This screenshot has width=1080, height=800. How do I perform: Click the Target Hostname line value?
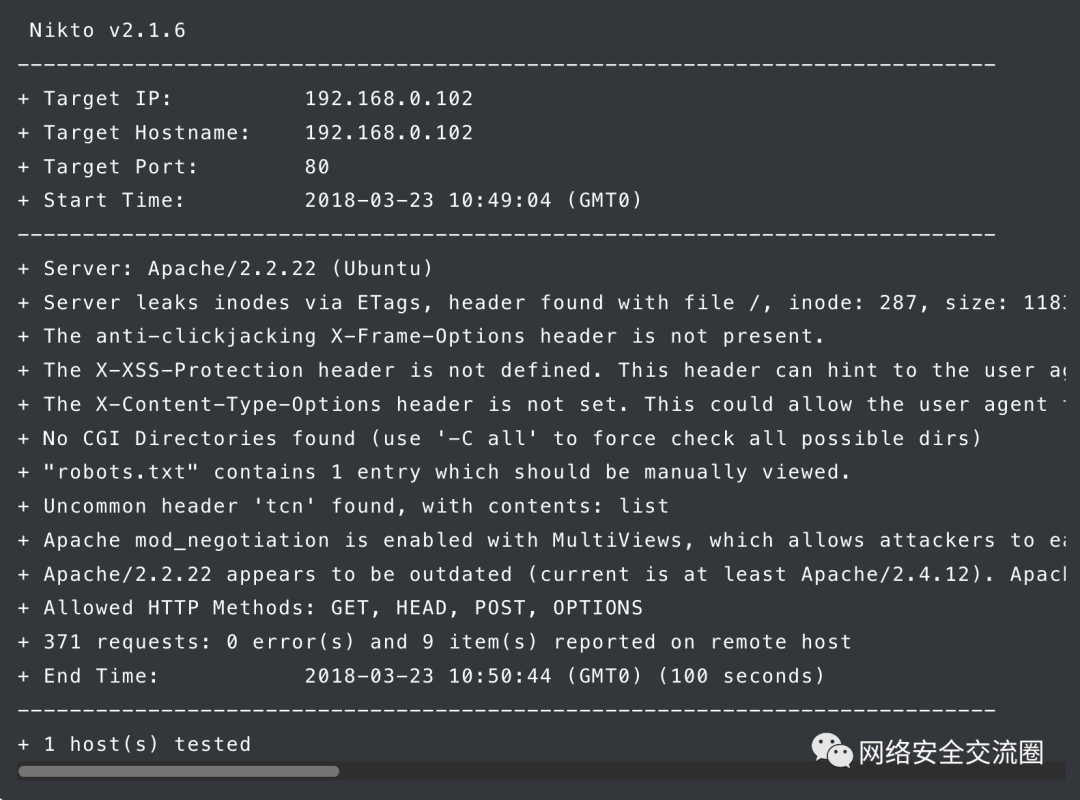(389, 132)
